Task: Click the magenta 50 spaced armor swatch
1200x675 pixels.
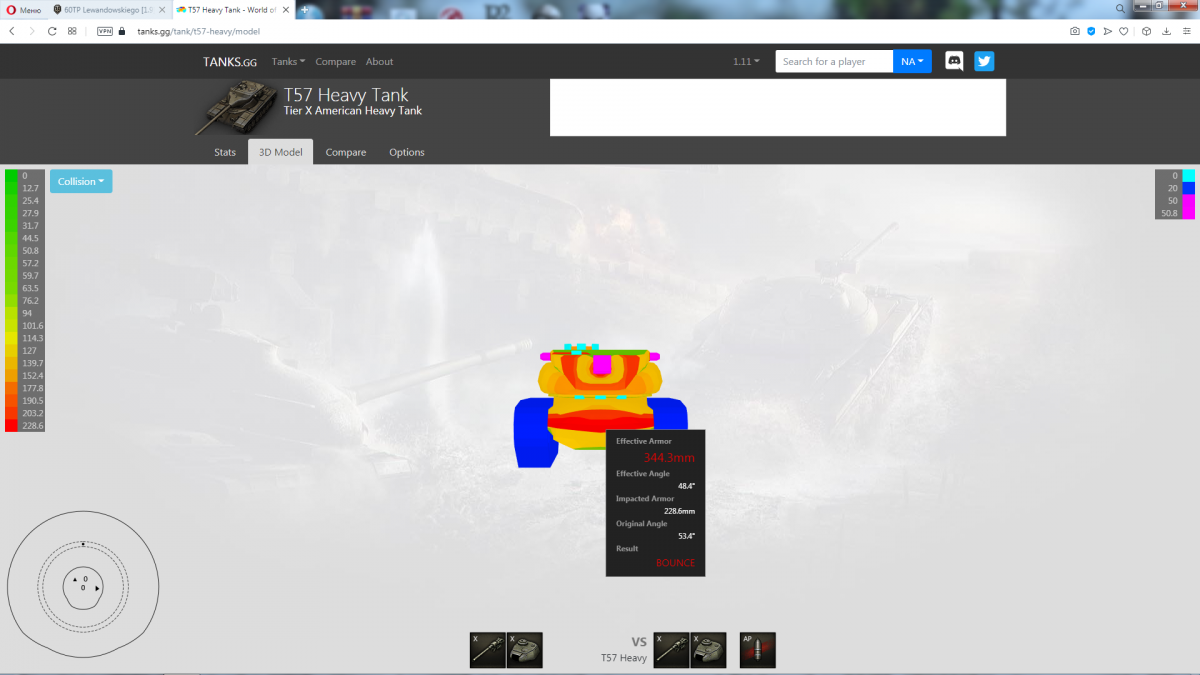Action: 1189,200
